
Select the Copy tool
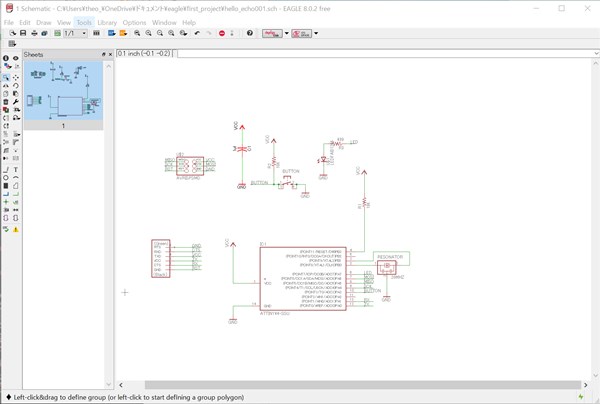[x=6, y=93]
